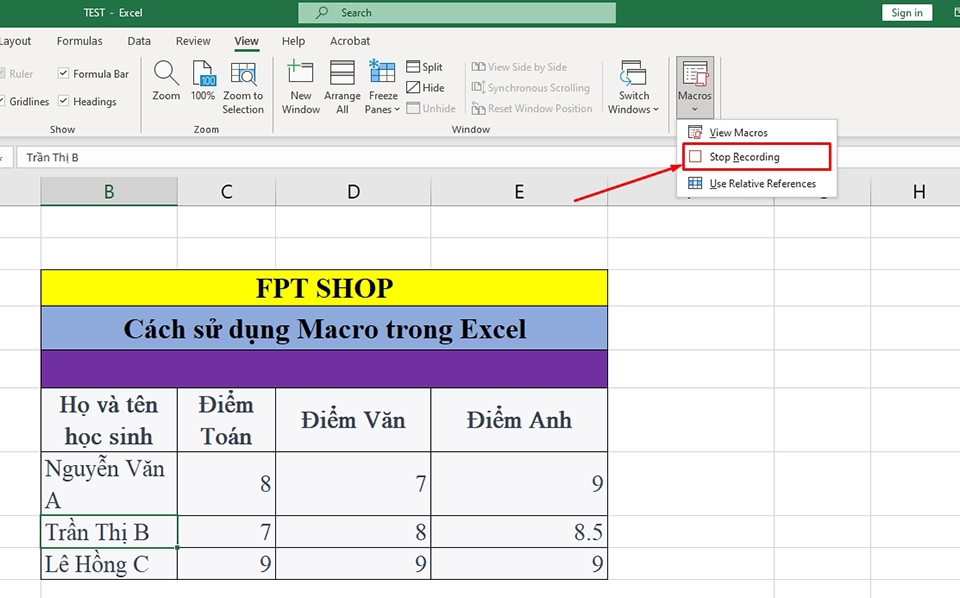Viewport: 960px width, 598px height.
Task: Click Nguyễn Văn A's Điểm Toán value 8
Action: click(227, 484)
